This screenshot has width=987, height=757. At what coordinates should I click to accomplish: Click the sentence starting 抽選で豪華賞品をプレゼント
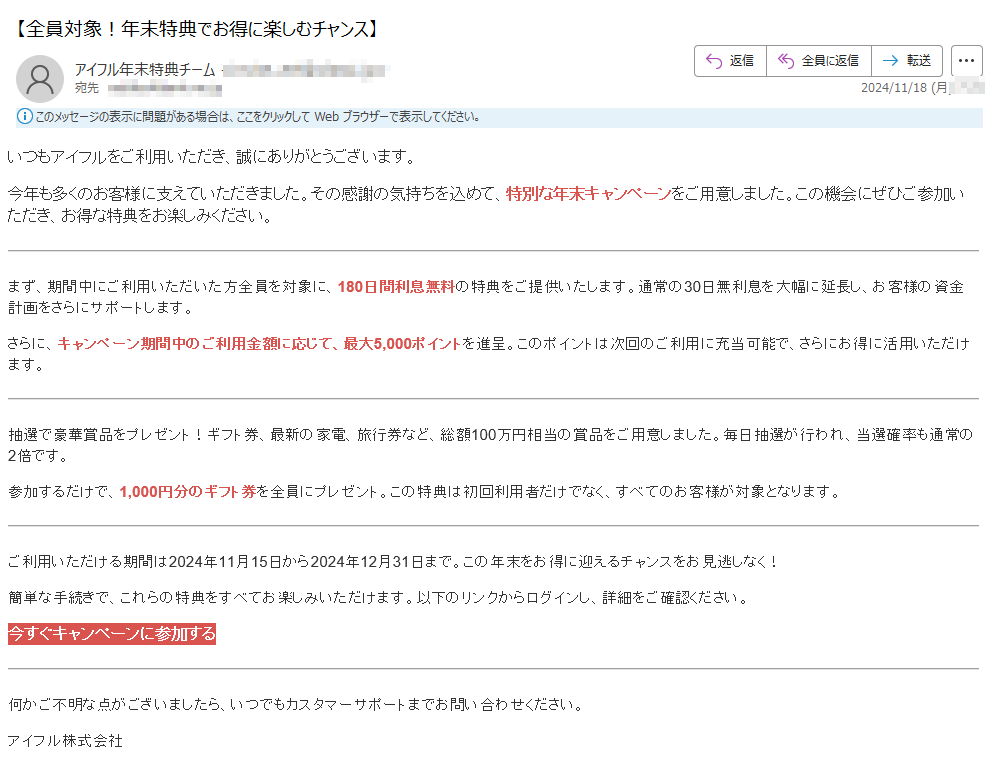tap(490, 445)
